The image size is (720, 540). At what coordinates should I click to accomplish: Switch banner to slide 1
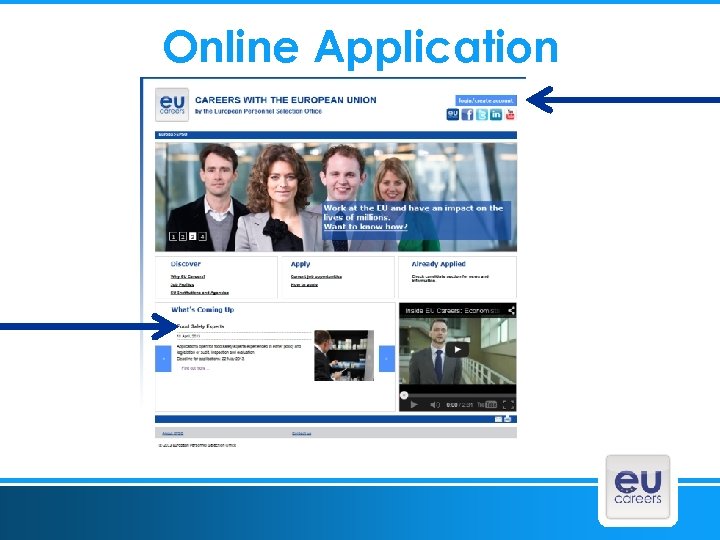pyautogui.click(x=173, y=236)
